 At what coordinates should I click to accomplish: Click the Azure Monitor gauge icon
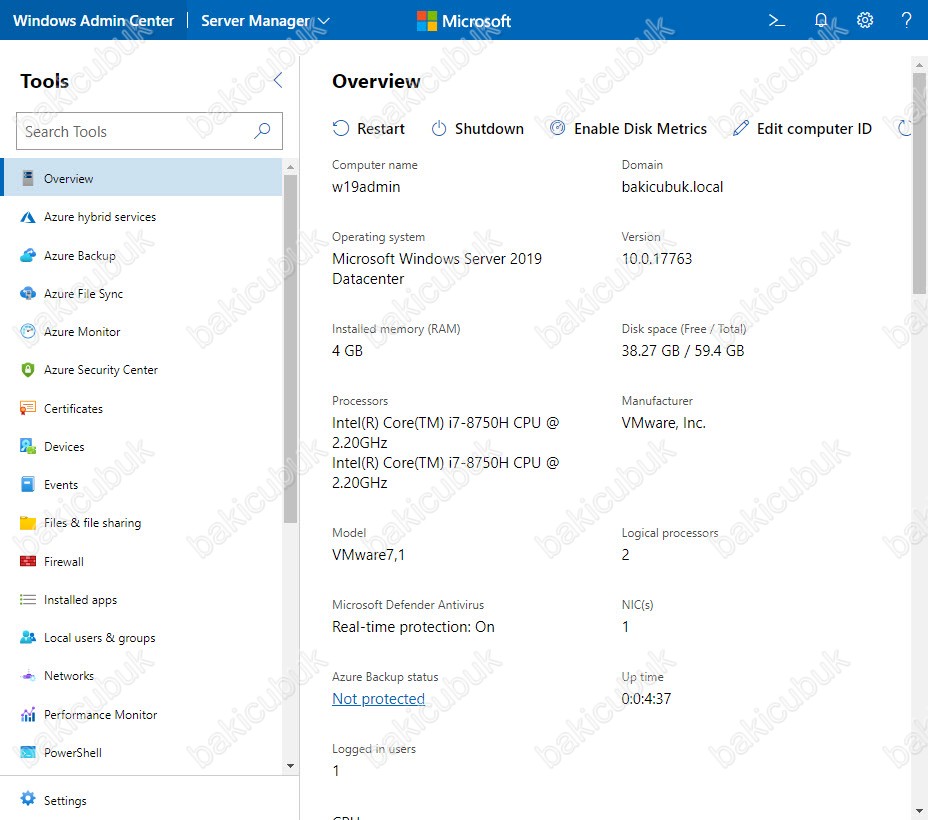point(28,331)
